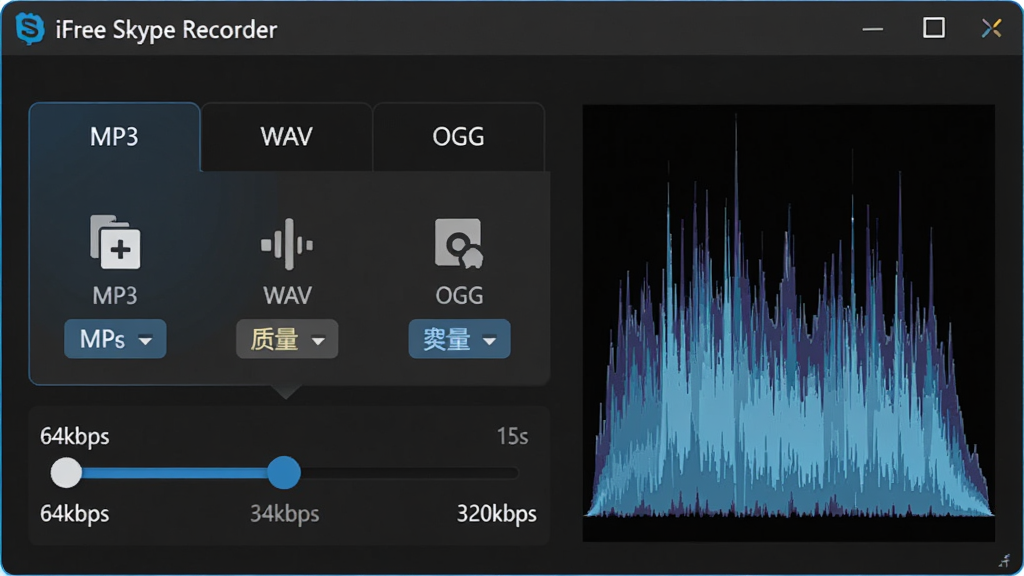
Task: Click the MP3 add-file icon
Action: click(x=115, y=242)
